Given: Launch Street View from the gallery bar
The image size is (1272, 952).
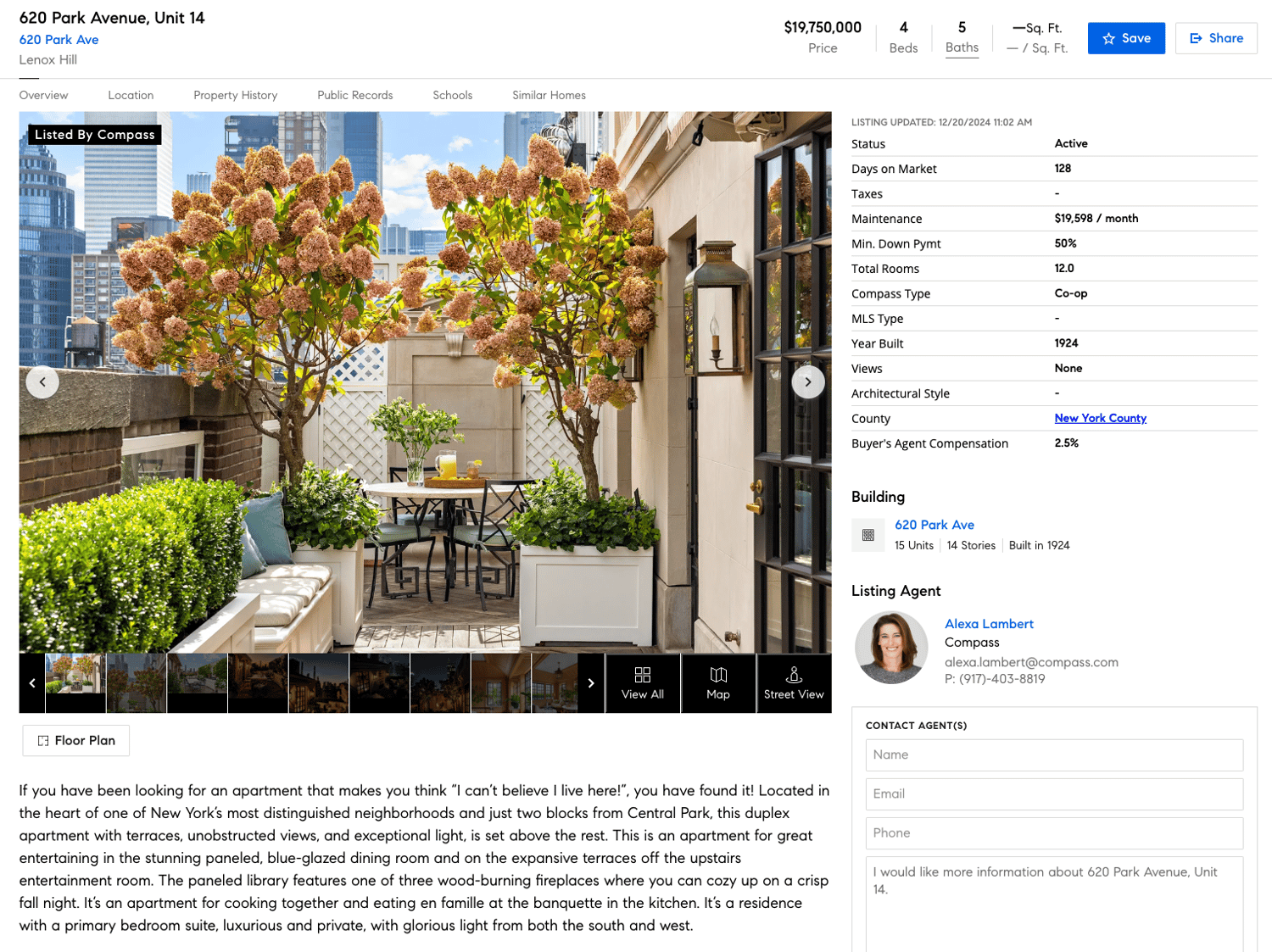Looking at the screenshot, I should coord(794,674).
